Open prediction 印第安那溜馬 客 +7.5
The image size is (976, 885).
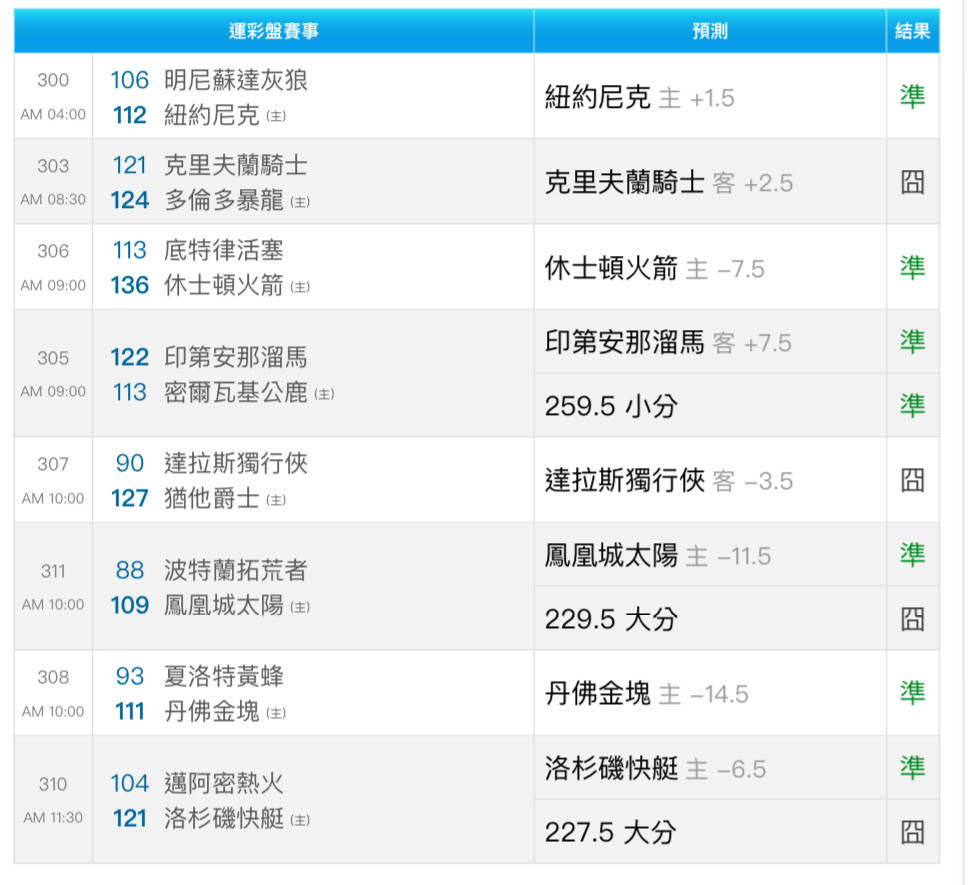coord(668,342)
